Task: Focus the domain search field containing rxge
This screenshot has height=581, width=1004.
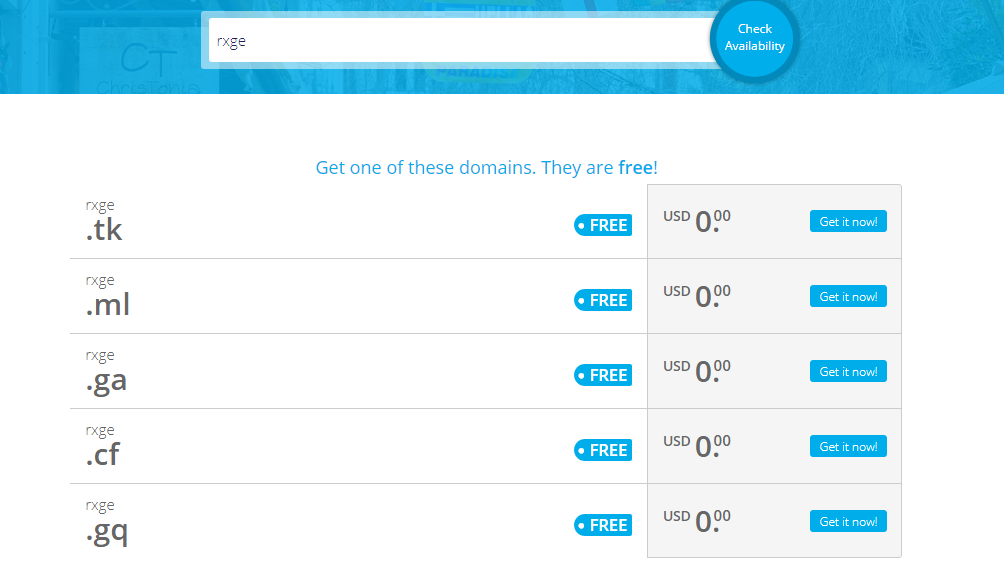Action: pos(462,40)
